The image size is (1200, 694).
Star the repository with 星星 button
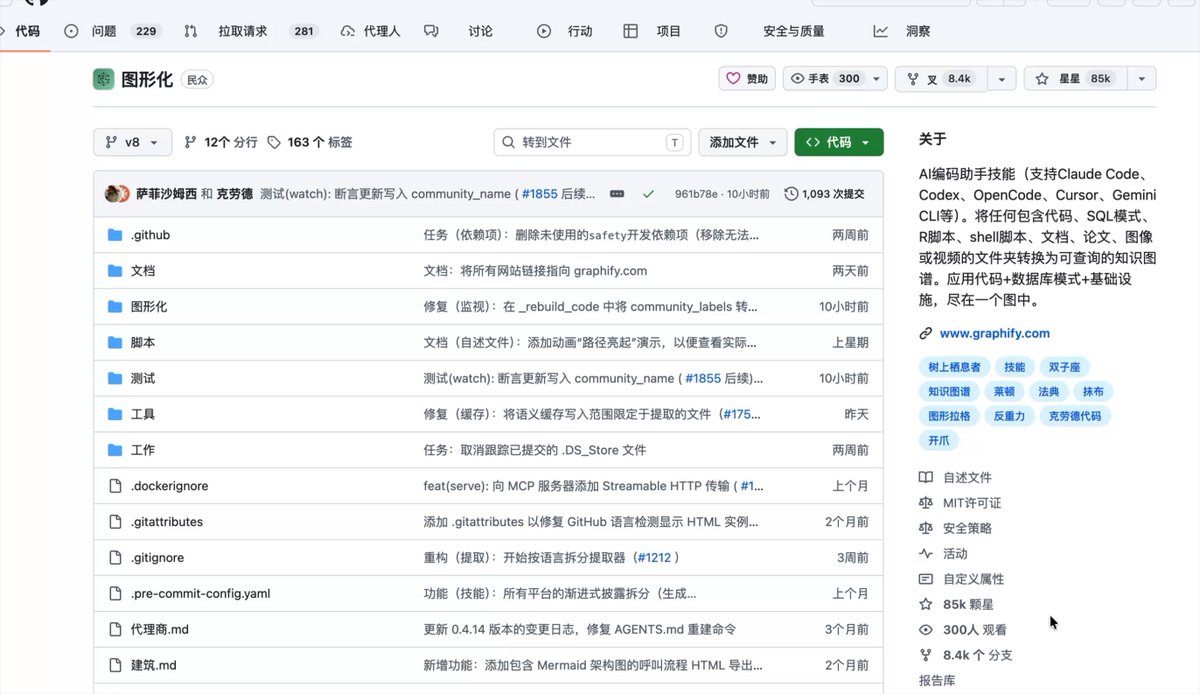click(1076, 79)
